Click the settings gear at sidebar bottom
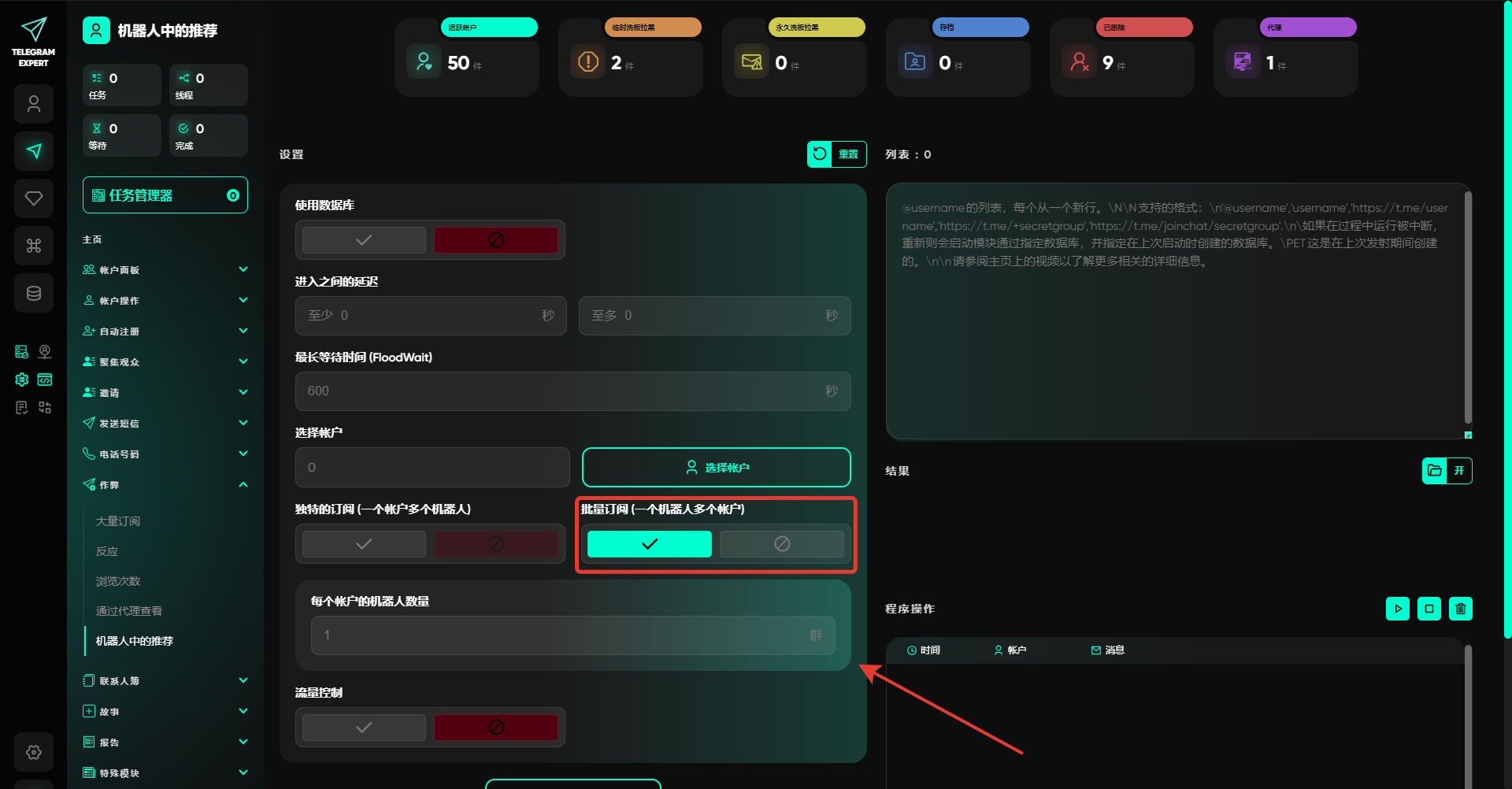The image size is (1512, 789). point(34,752)
